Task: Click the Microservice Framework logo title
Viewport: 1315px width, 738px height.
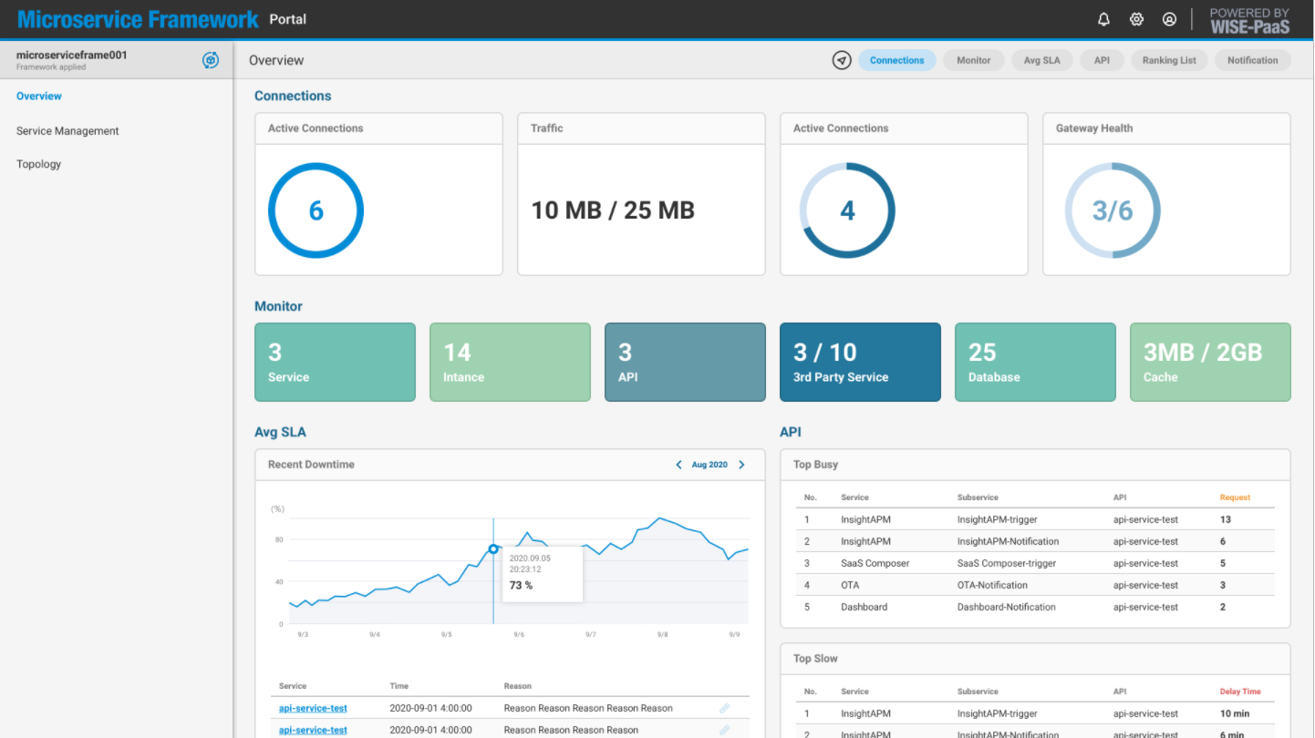Action: [138, 19]
